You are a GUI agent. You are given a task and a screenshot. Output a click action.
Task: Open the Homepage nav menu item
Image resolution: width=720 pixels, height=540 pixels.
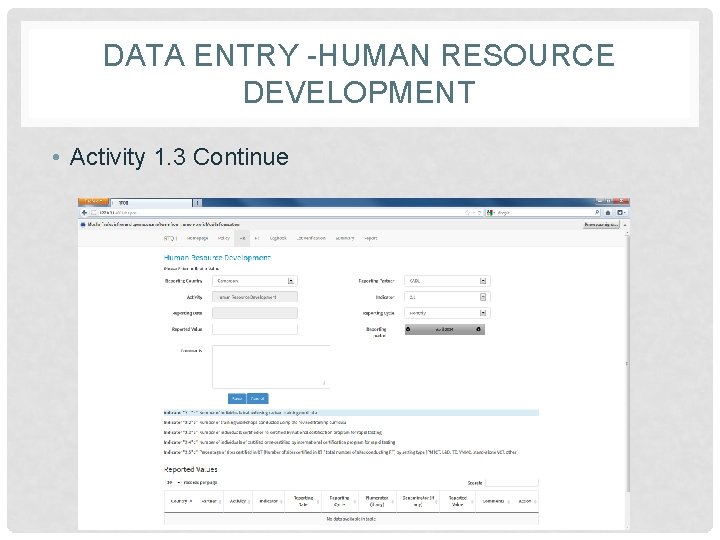point(197,238)
